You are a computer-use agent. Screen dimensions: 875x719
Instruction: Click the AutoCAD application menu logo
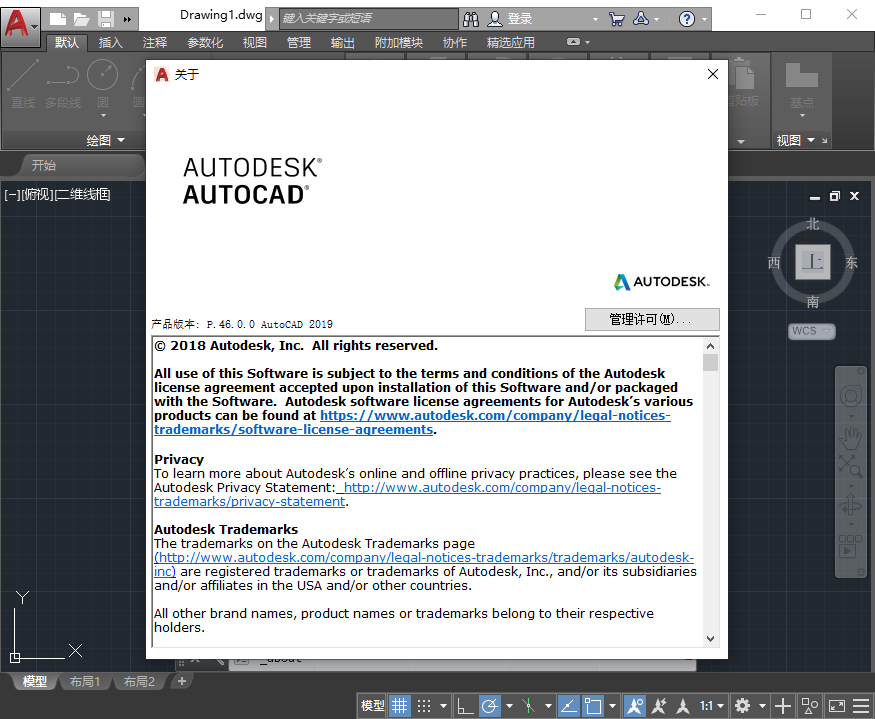(x=16, y=21)
